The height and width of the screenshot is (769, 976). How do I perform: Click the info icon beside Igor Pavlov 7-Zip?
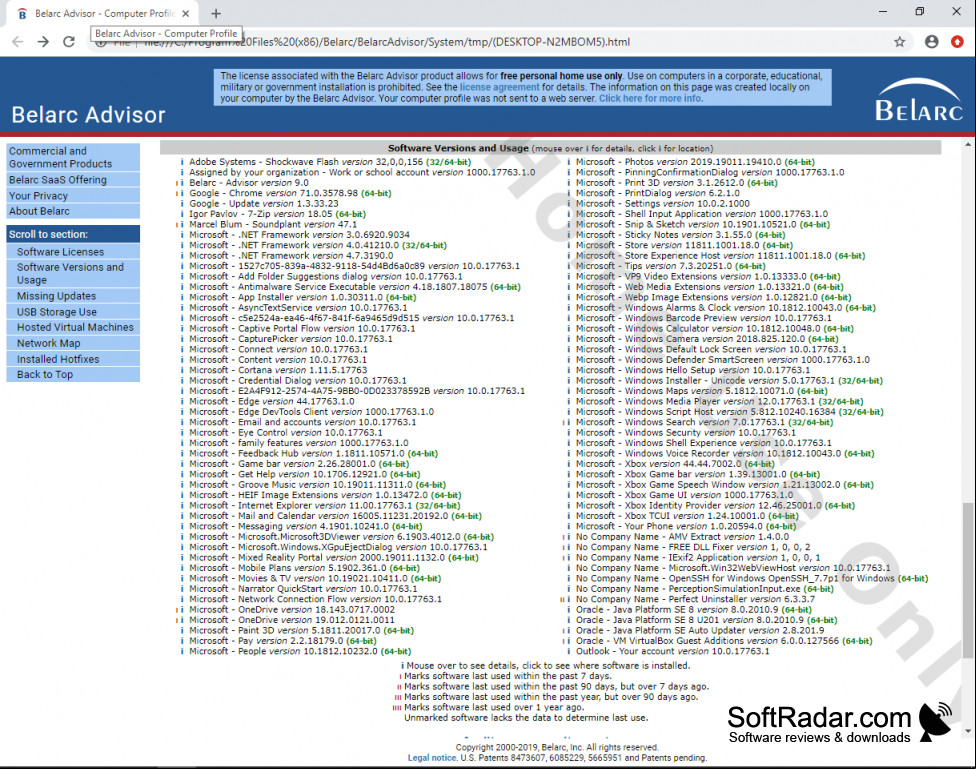[182, 214]
